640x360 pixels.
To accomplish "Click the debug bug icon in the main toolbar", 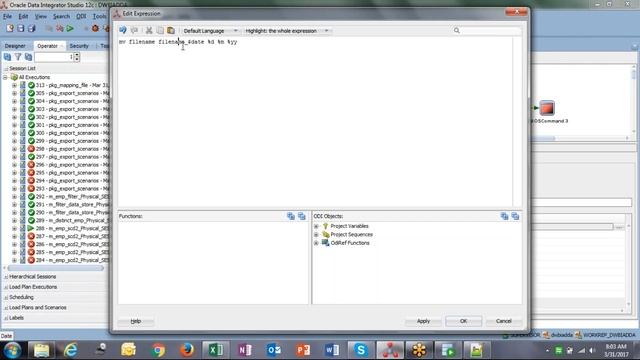I will pos(95,28).
